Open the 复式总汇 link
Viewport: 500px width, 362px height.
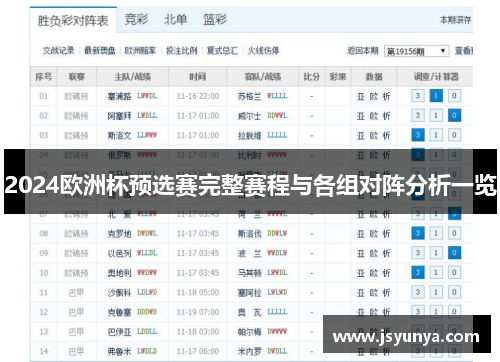click(x=222, y=51)
